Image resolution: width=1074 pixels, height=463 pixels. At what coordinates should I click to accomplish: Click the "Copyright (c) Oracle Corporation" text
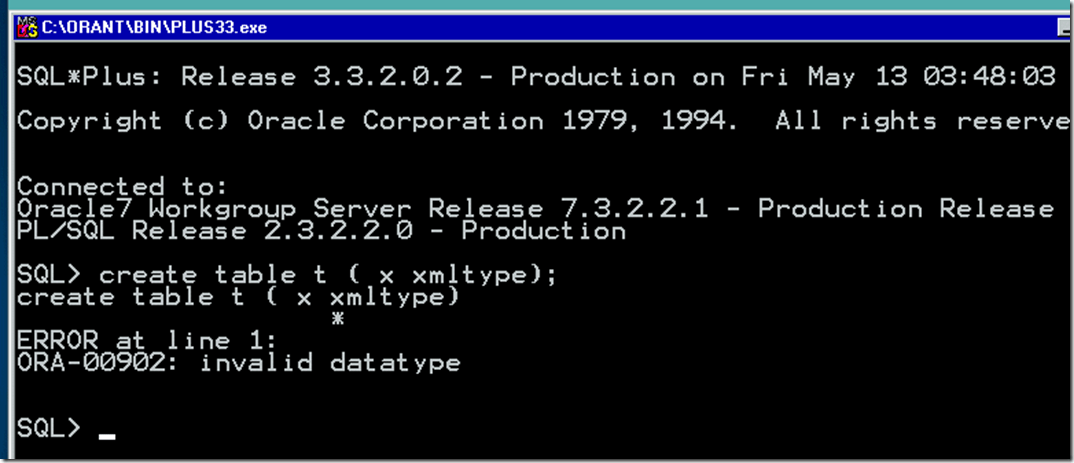point(280,121)
